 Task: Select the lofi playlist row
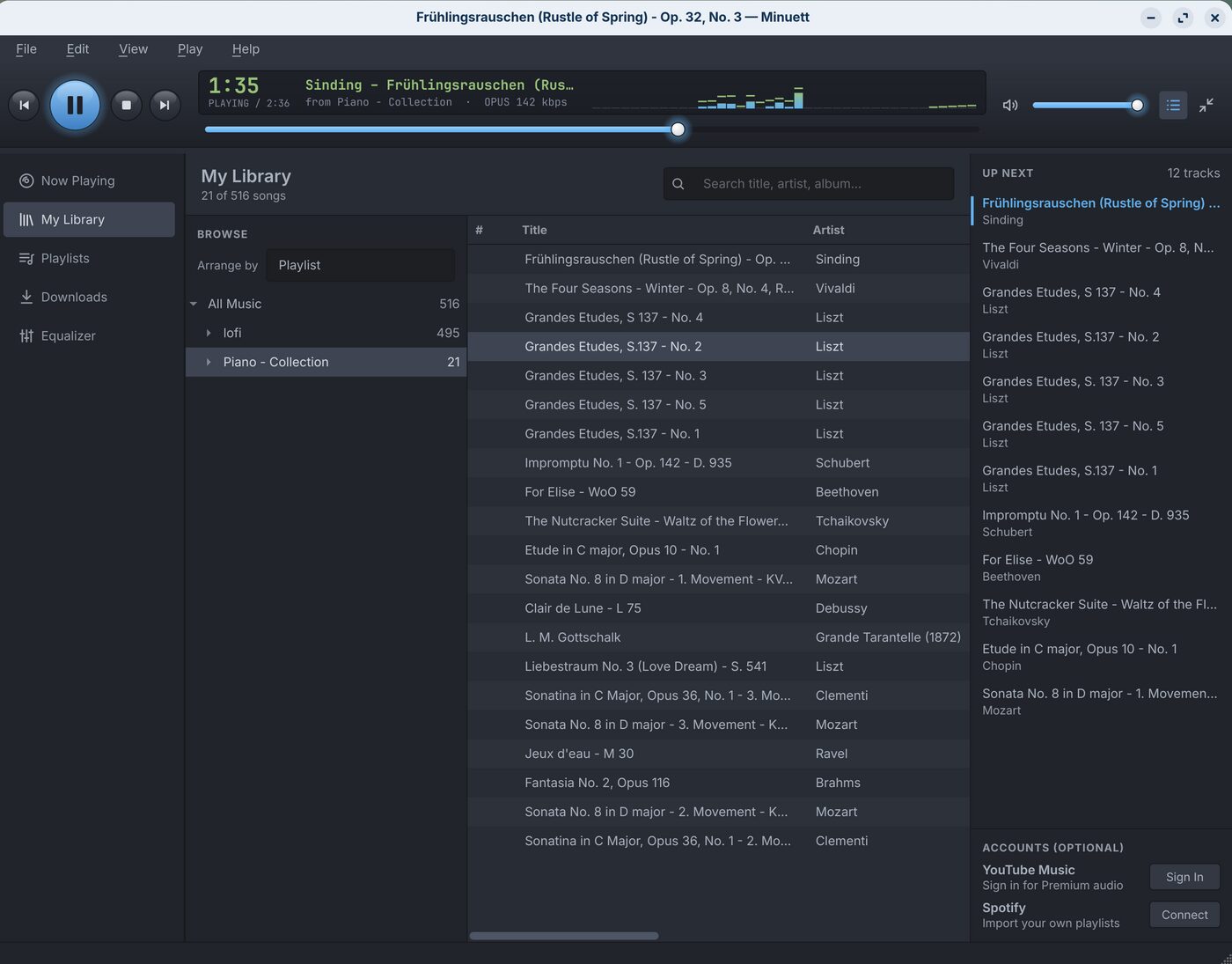pyautogui.click(x=326, y=333)
